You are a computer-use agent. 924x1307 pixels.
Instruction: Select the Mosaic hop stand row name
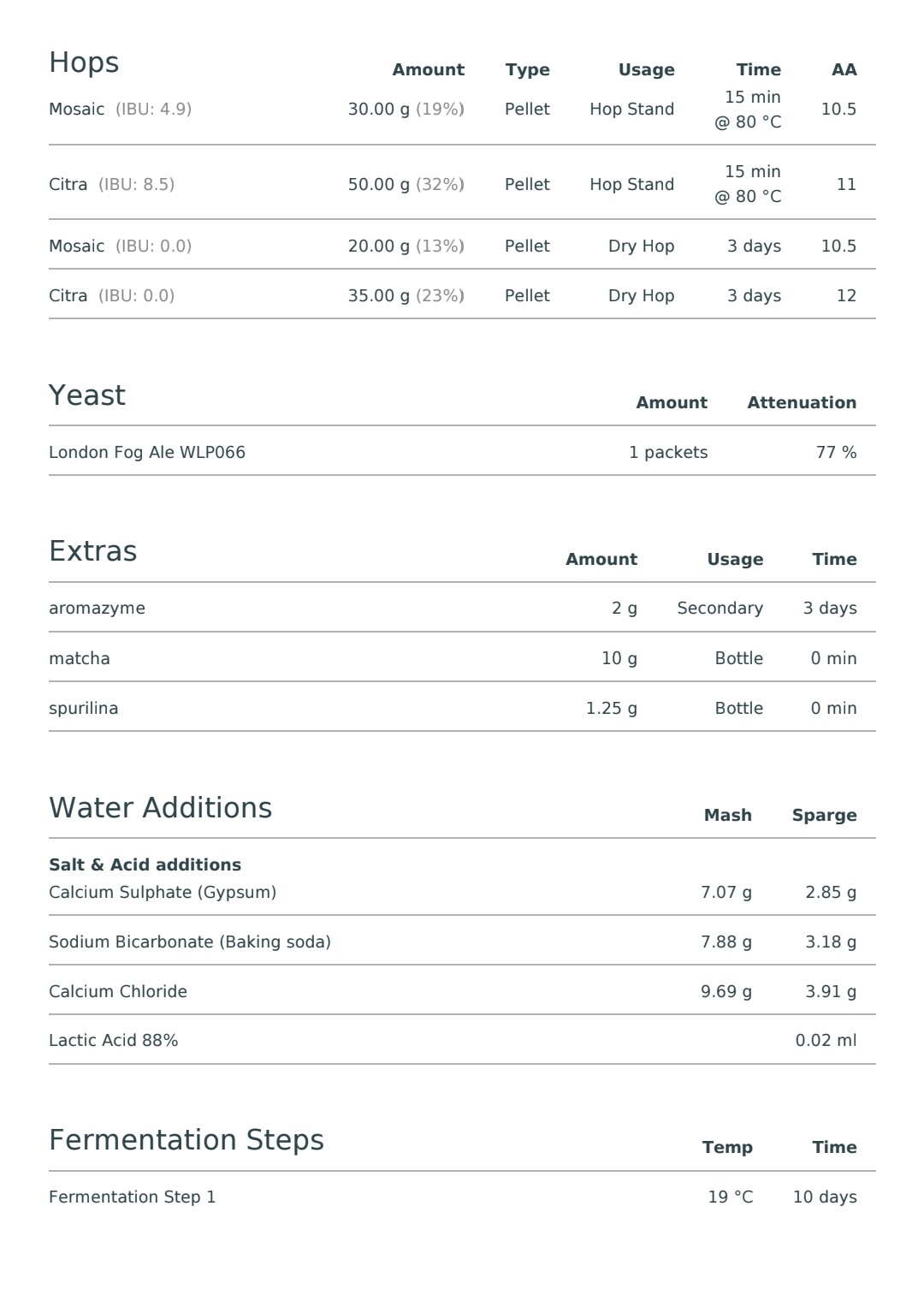76,110
